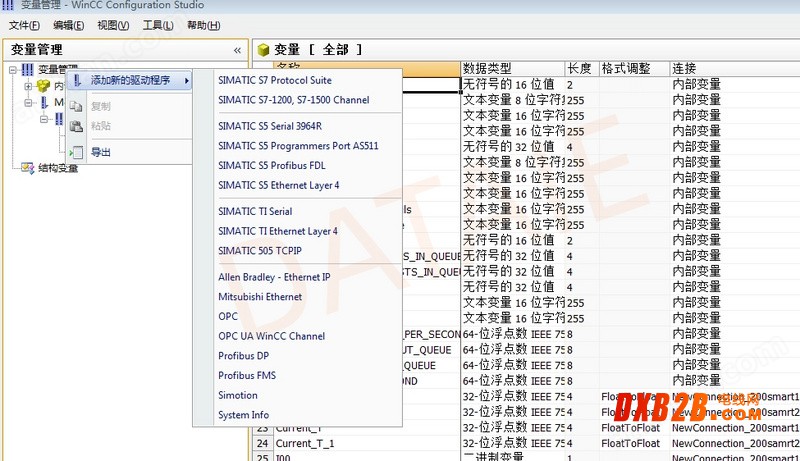800x461 pixels.
Task: Open the 文件(F) menu
Action: coord(24,25)
